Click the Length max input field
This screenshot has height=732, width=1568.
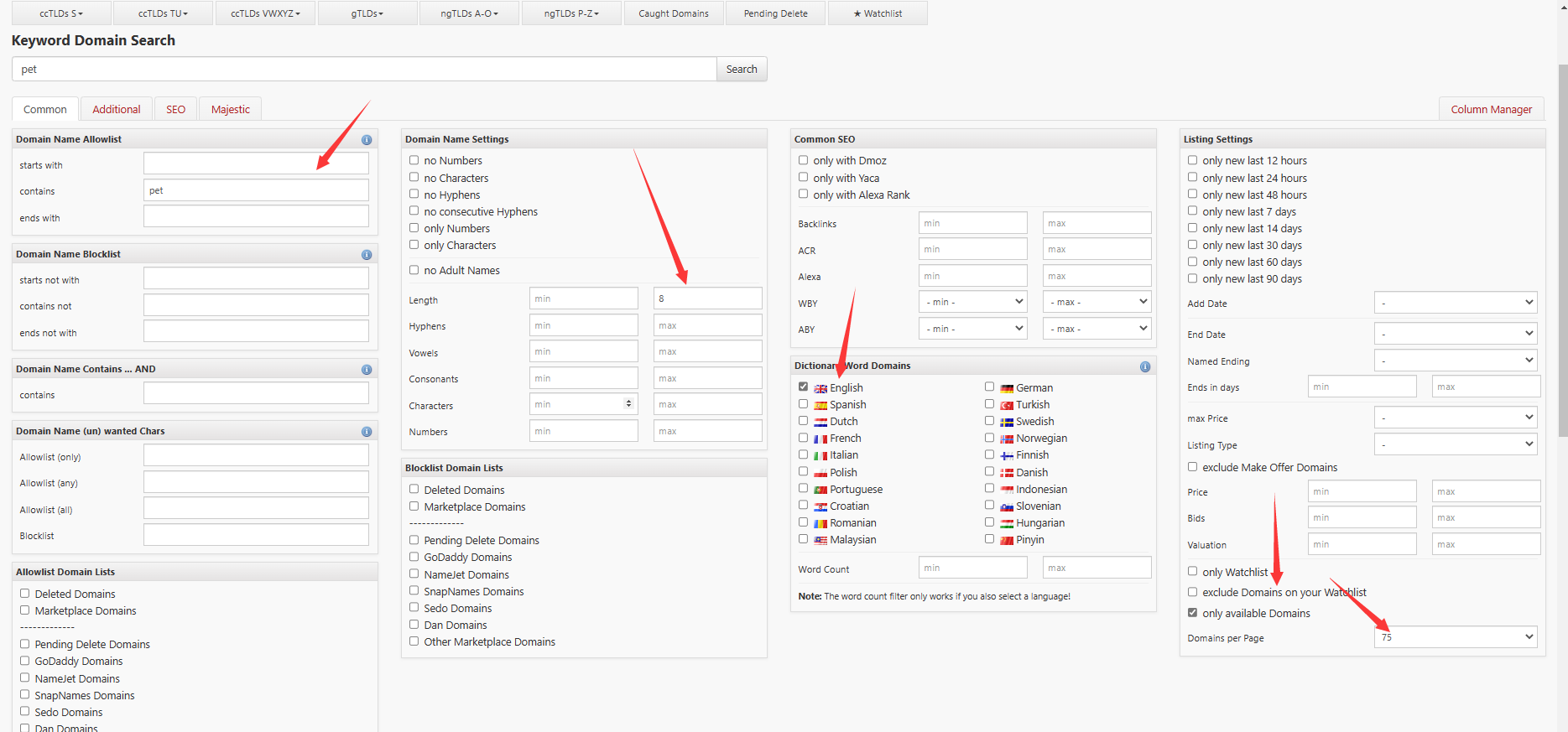coord(707,299)
